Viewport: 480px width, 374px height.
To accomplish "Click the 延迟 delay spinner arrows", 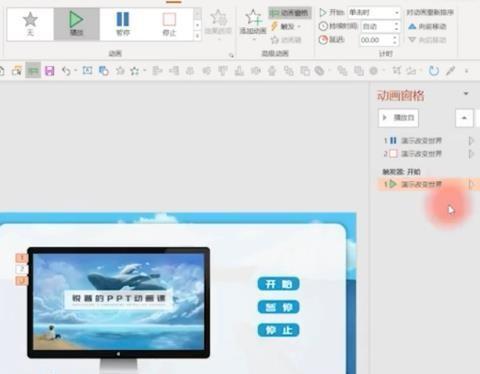I will tap(395, 40).
